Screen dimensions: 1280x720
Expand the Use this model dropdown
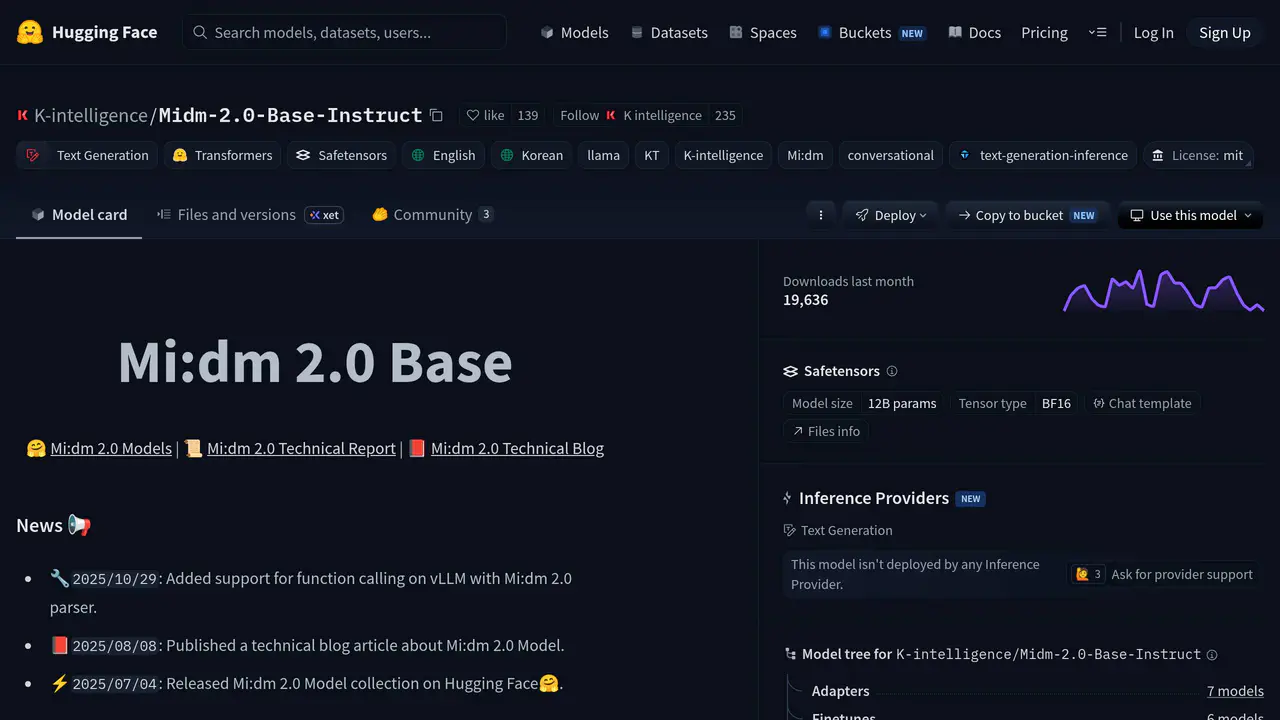click(x=1190, y=215)
